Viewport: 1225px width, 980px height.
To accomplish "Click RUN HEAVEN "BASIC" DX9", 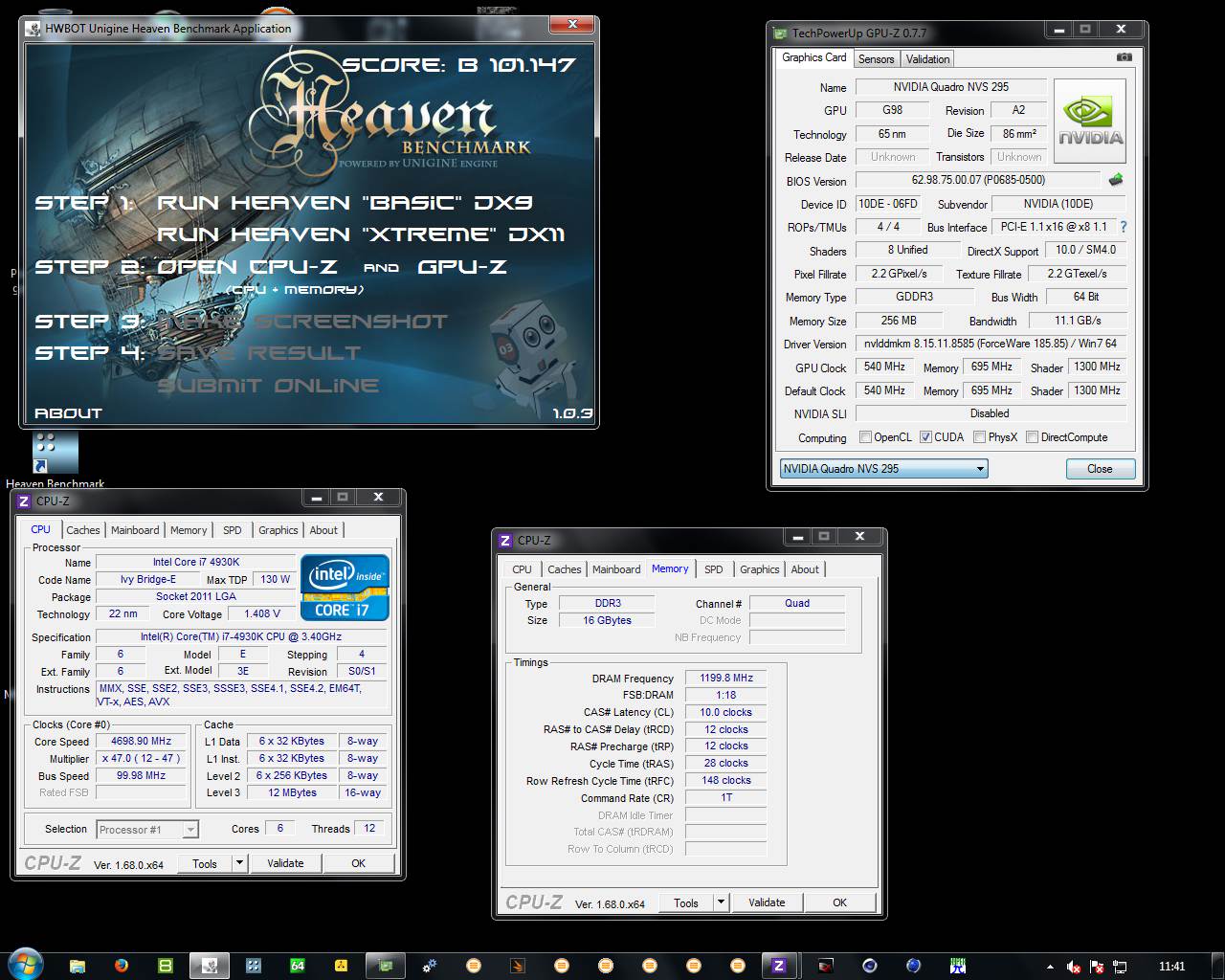I will pyautogui.click(x=345, y=203).
